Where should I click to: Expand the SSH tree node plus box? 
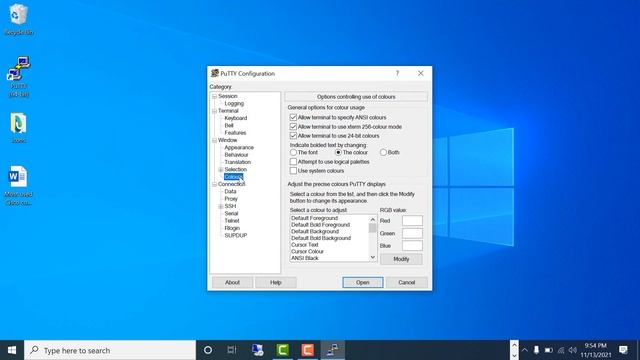[x=221, y=207]
